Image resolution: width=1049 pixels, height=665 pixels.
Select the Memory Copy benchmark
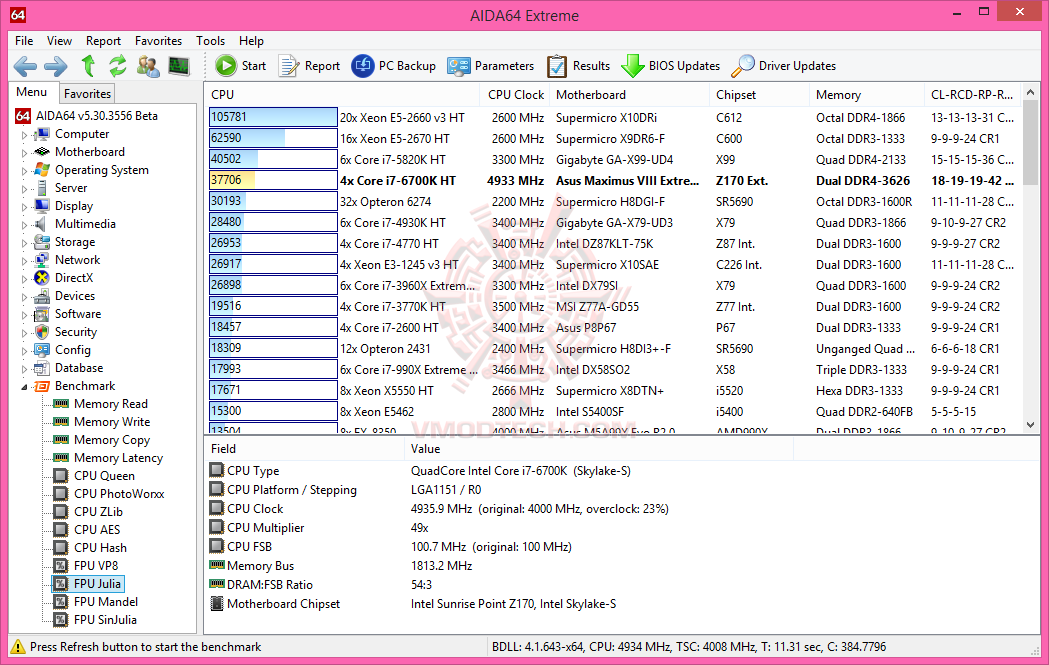click(112, 440)
